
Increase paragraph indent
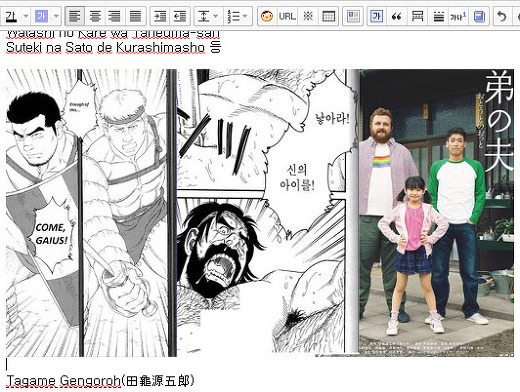point(160,16)
